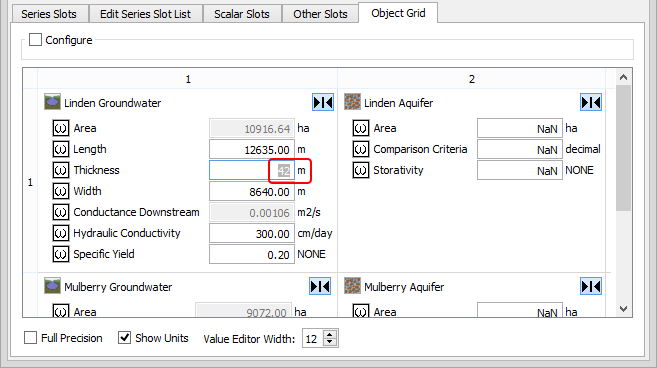Click the Mulberry Groundwater object icon
Screen dimensions: 657x368
coord(52,286)
